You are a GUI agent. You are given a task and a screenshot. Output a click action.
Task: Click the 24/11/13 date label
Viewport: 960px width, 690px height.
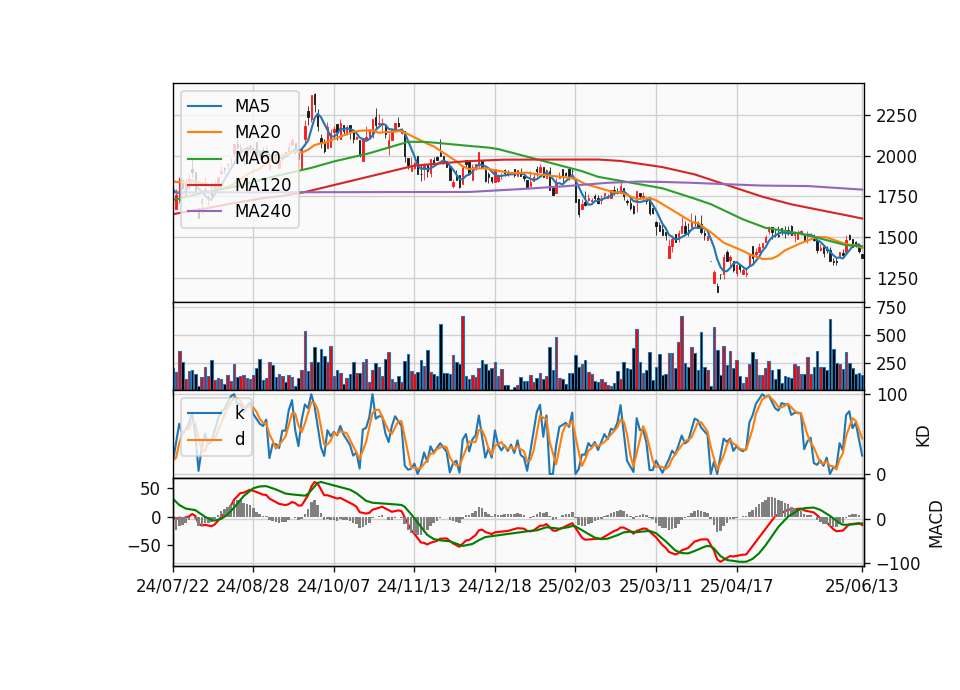pyautogui.click(x=414, y=586)
